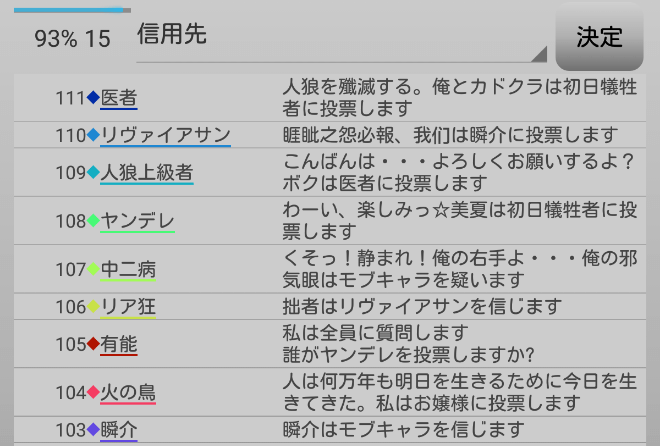
Task: Click the 93% 15 status text
Action: pos(72,38)
